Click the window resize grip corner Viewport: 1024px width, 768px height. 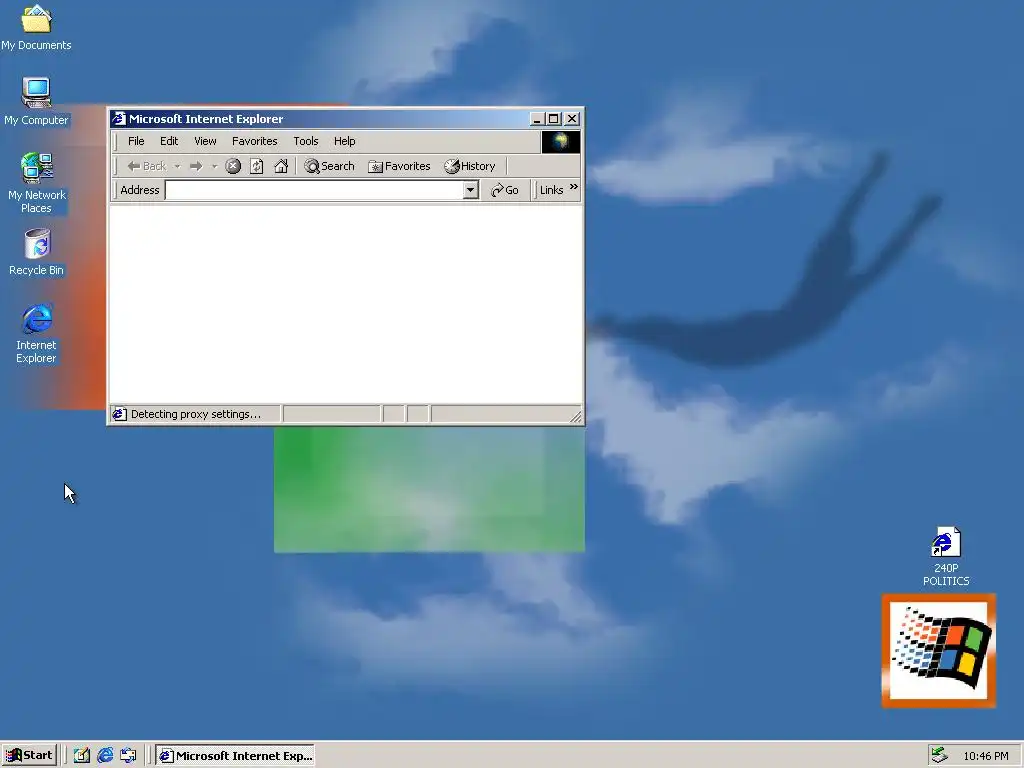(575, 416)
